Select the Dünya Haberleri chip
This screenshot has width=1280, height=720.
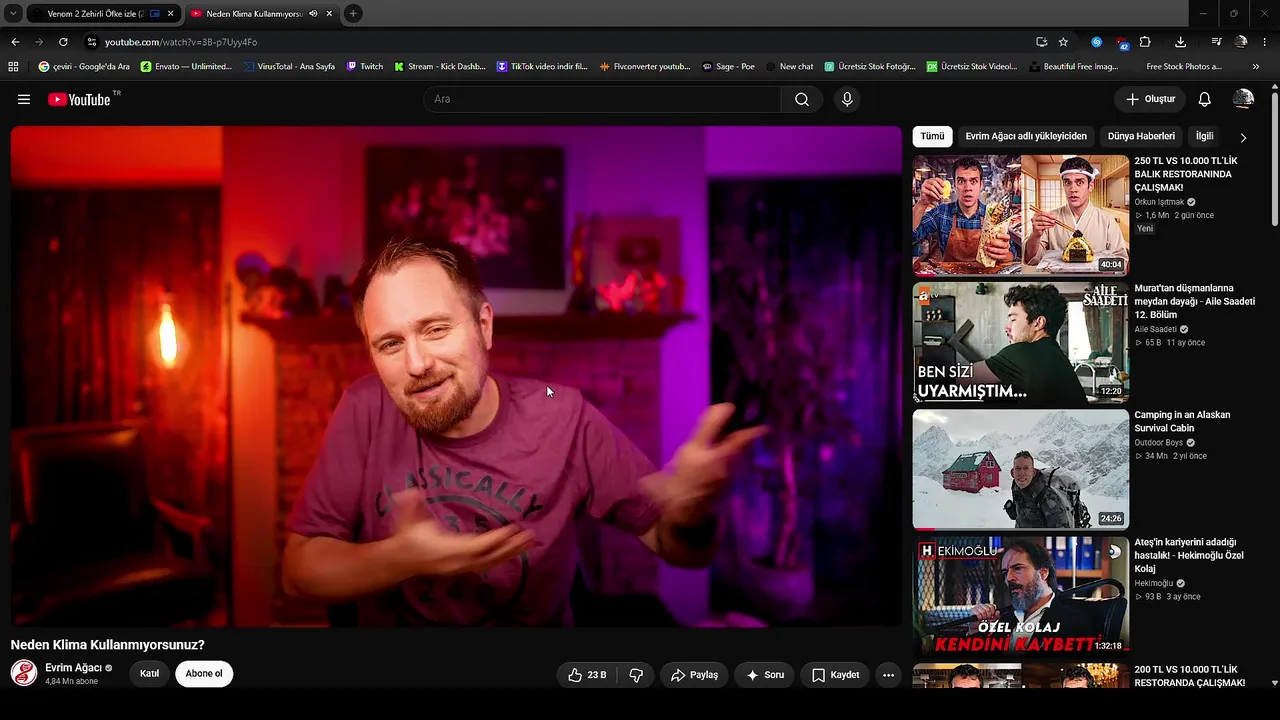[1141, 136]
